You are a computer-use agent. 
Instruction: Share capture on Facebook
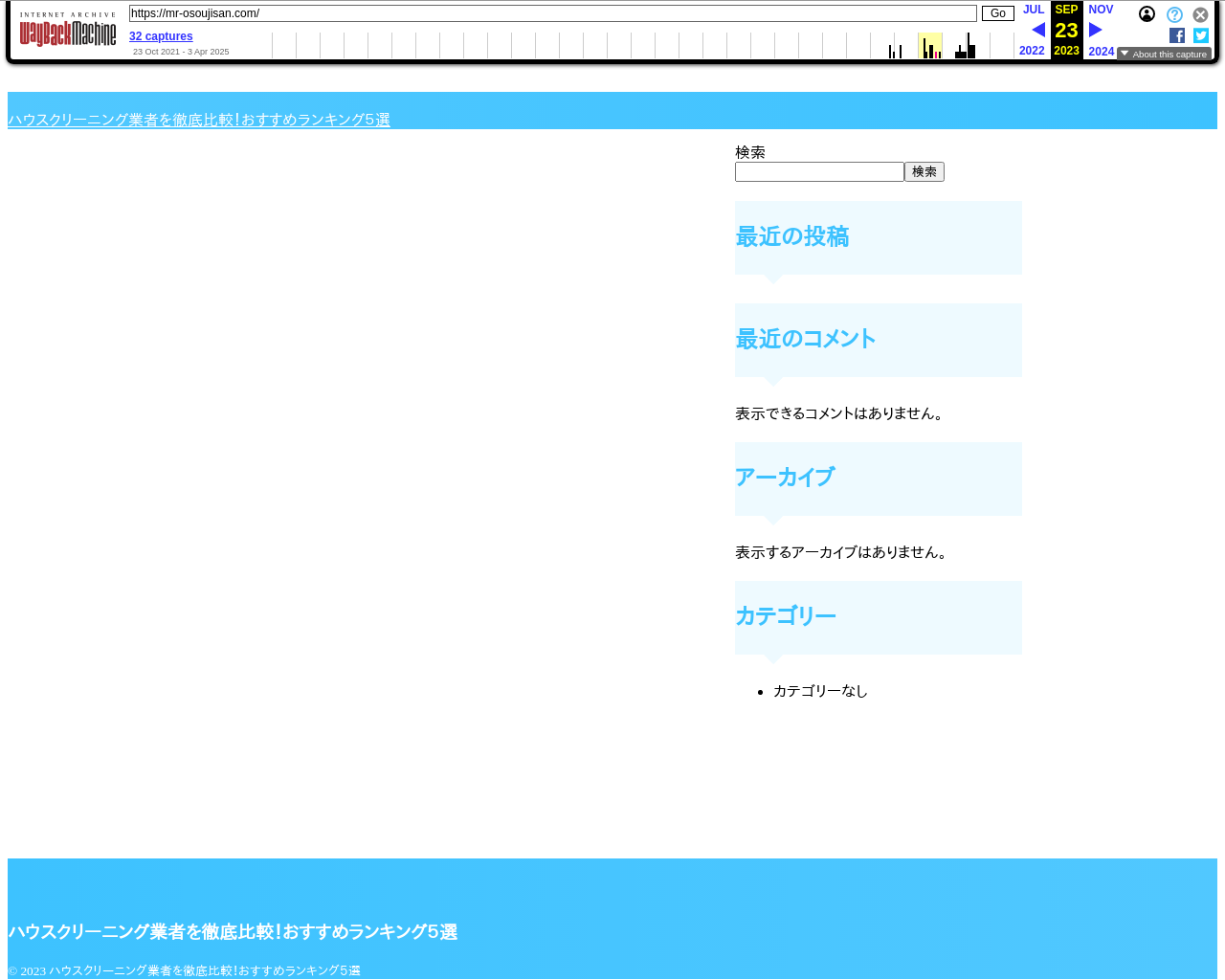pos(1177,35)
